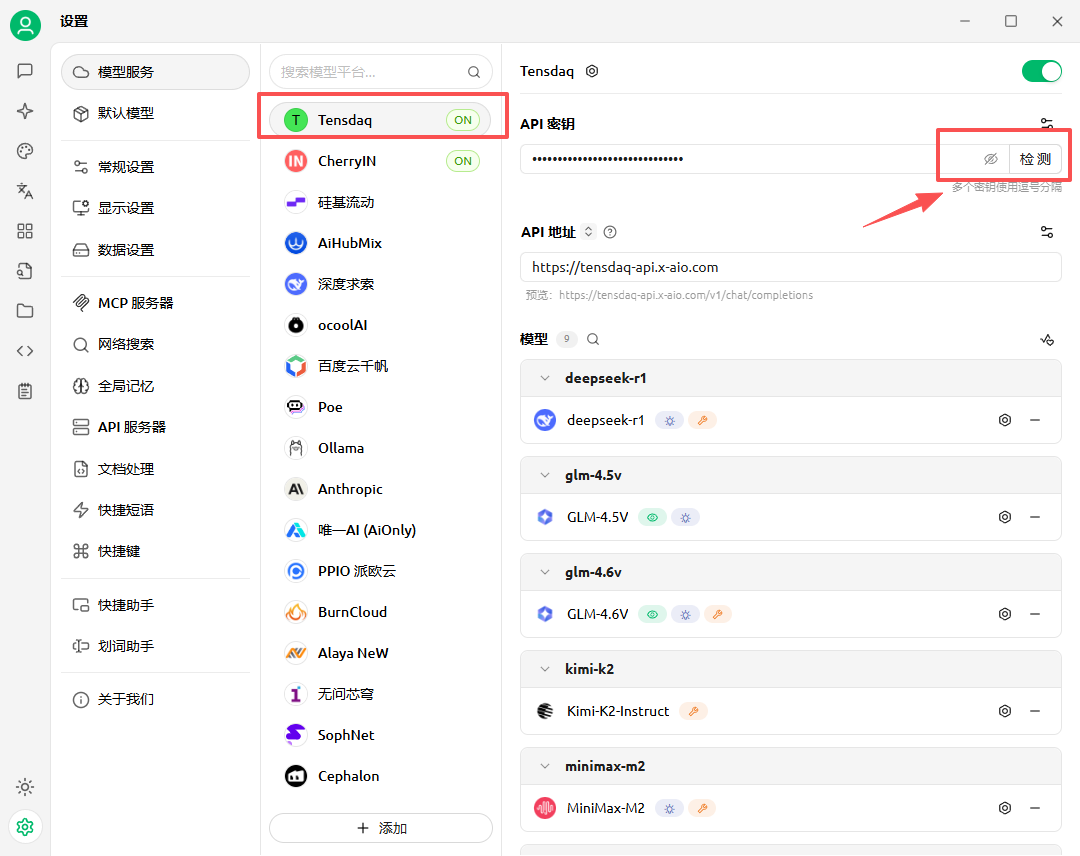Select 模型服务 in settings menu

point(155,72)
